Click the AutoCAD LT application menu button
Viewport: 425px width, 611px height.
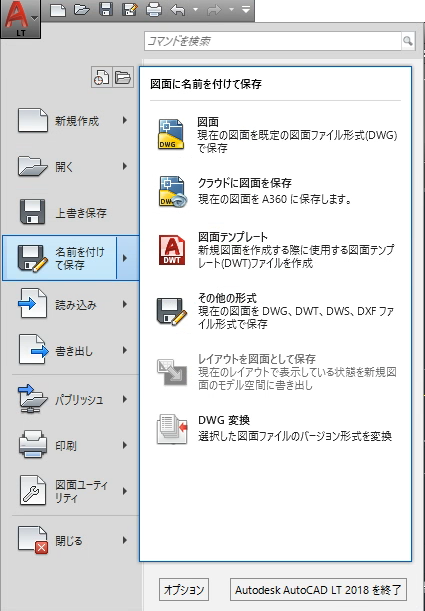(20, 19)
